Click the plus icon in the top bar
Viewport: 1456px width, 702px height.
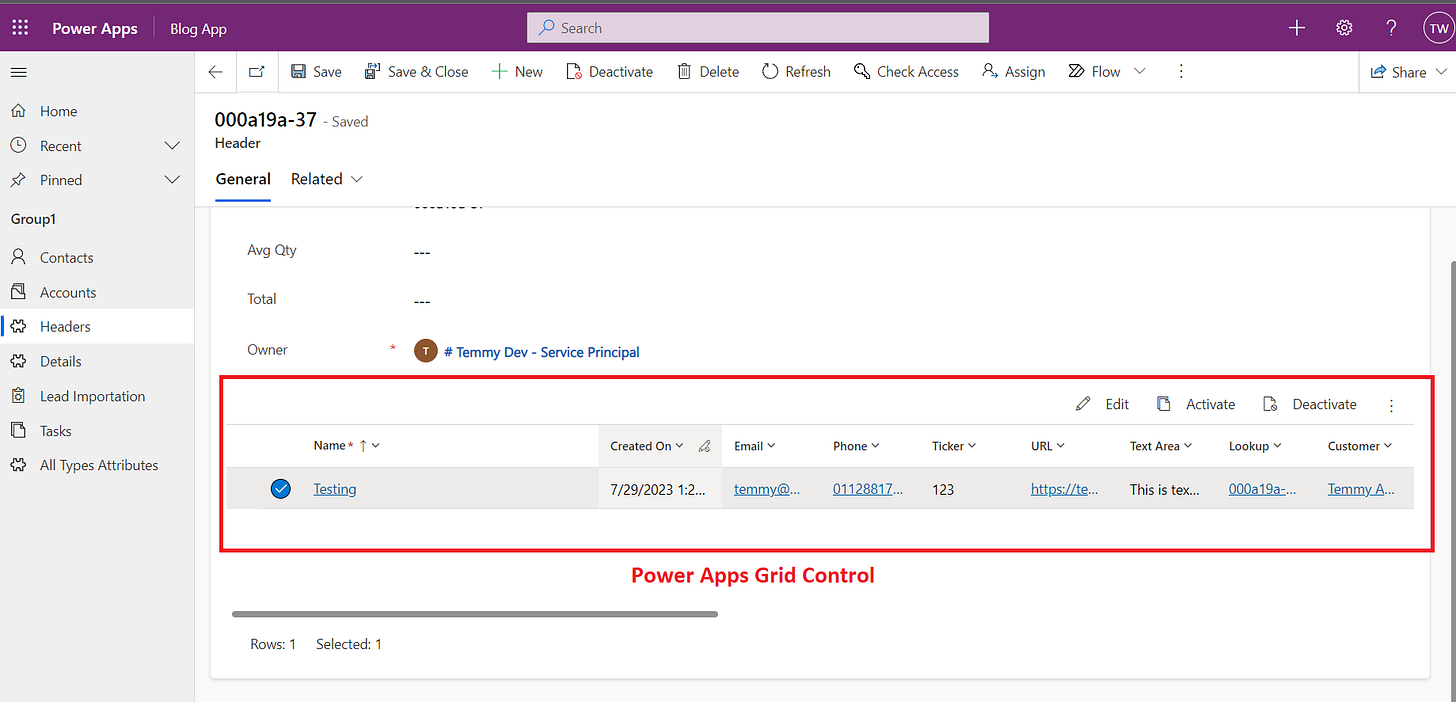point(1297,28)
